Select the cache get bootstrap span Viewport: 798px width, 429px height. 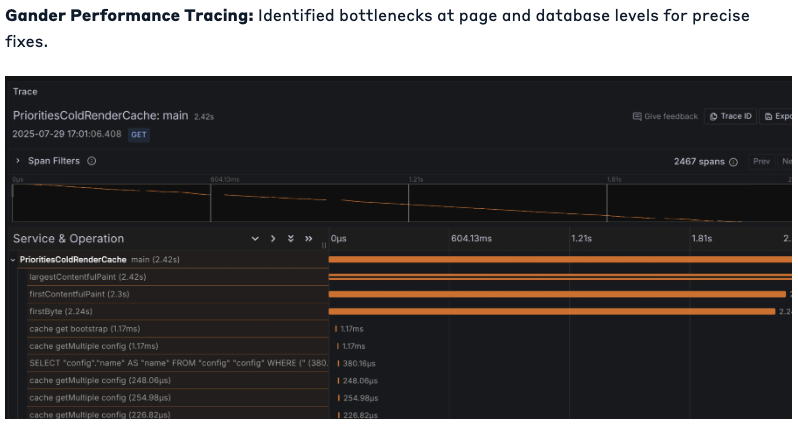point(178,329)
